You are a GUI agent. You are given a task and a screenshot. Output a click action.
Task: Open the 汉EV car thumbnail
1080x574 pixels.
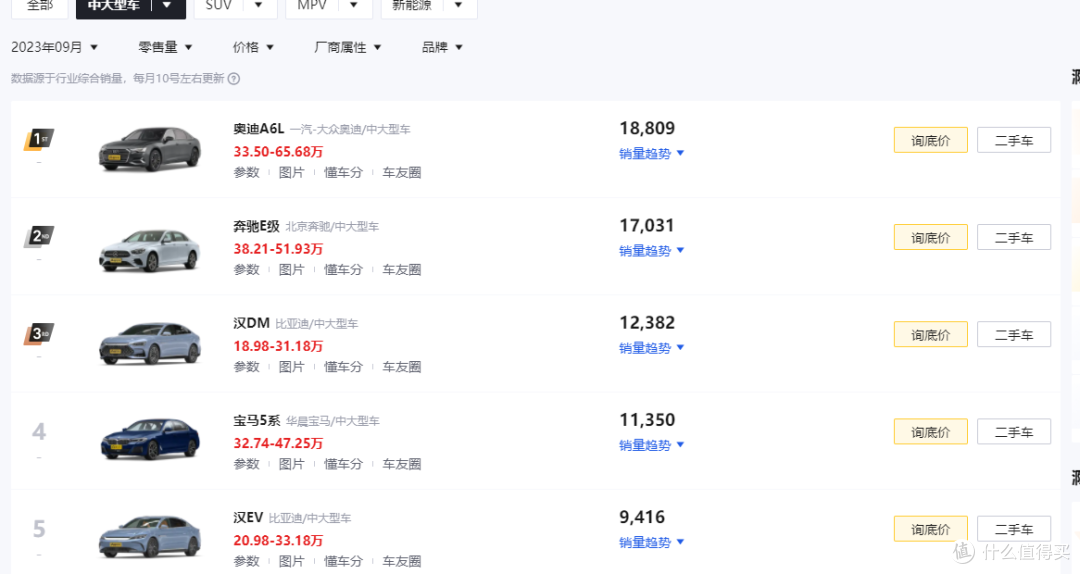click(x=150, y=536)
